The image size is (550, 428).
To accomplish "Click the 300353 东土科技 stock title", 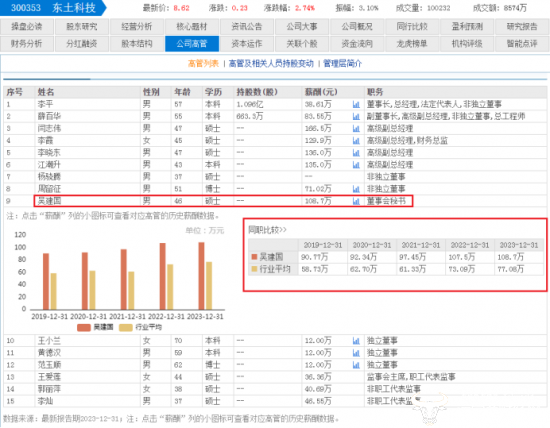I will point(53,8).
